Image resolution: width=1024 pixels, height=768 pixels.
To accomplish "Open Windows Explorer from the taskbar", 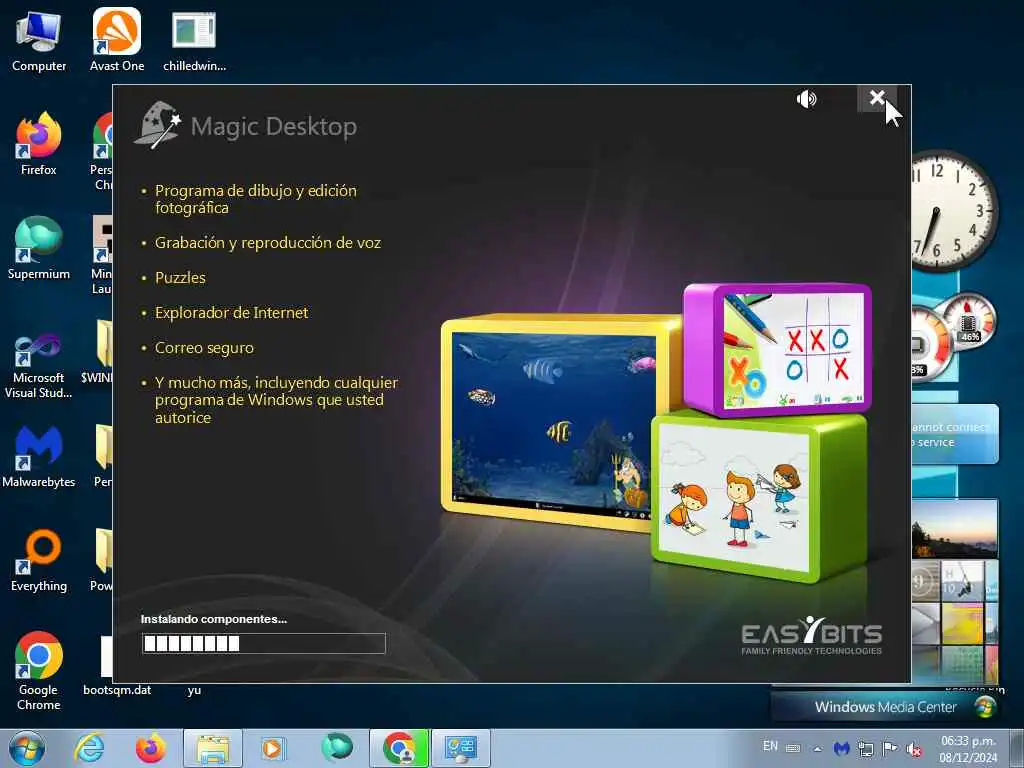I will (213, 748).
